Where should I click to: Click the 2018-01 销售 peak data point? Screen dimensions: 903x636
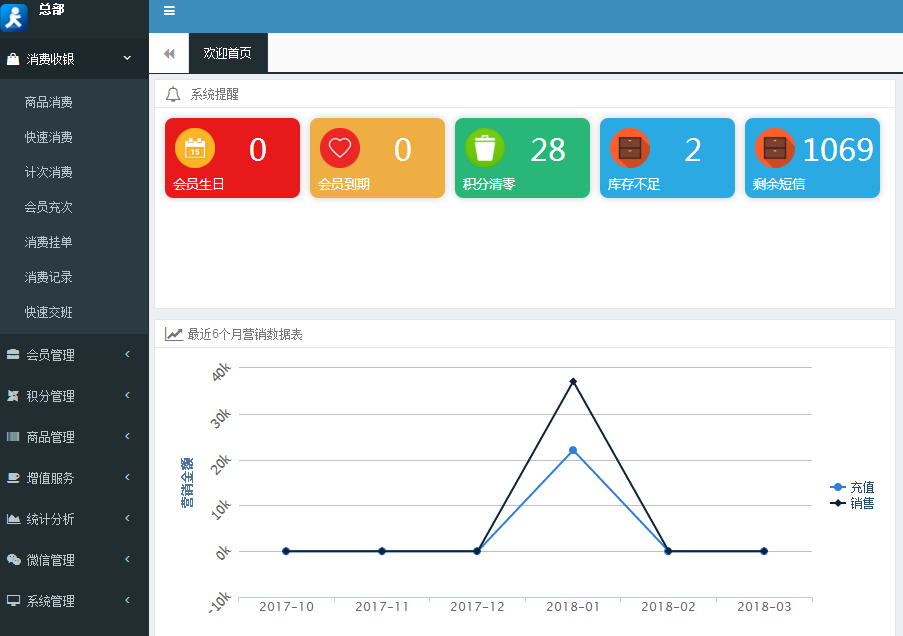click(573, 381)
